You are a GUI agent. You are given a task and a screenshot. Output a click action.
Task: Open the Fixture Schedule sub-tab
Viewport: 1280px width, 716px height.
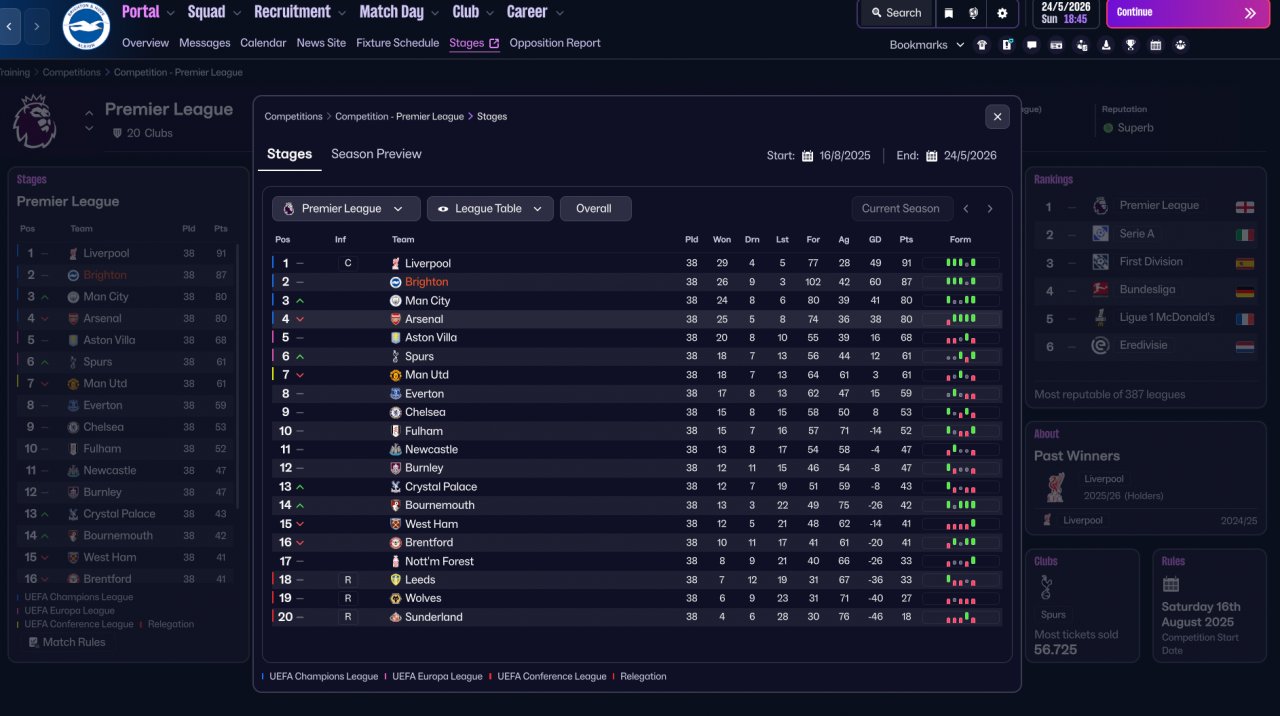pos(397,43)
